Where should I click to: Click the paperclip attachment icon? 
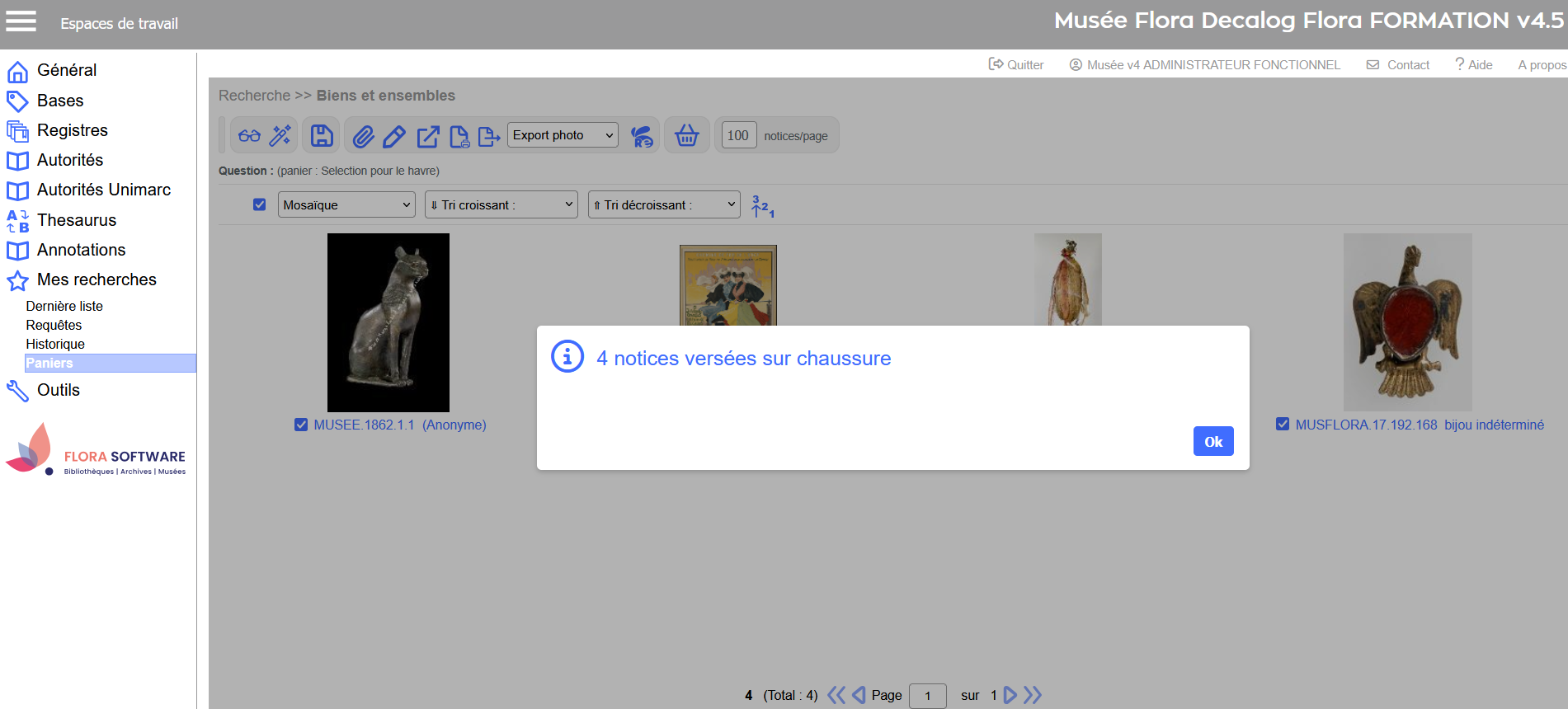coord(363,136)
